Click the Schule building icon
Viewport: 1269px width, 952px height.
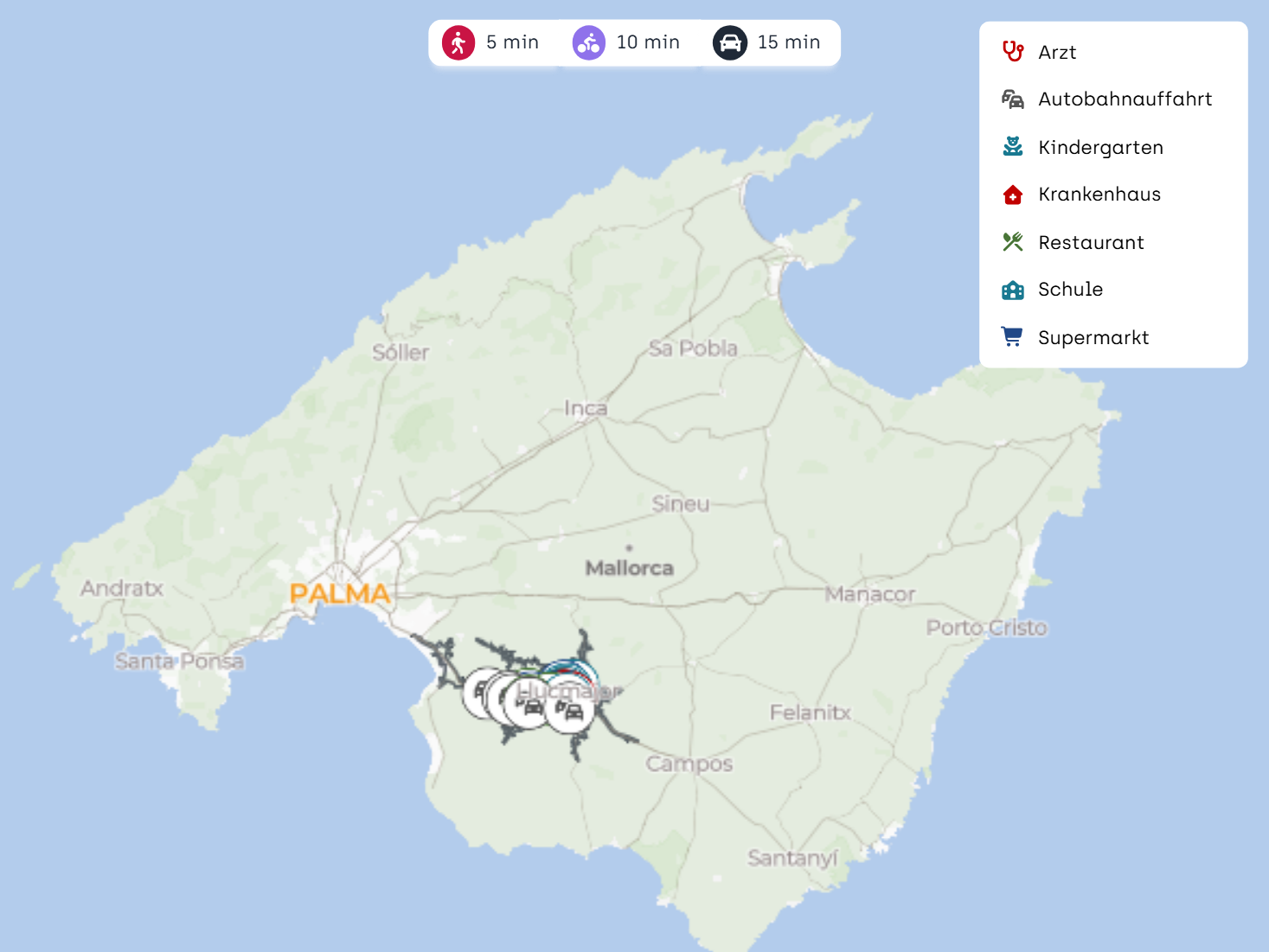click(1012, 290)
